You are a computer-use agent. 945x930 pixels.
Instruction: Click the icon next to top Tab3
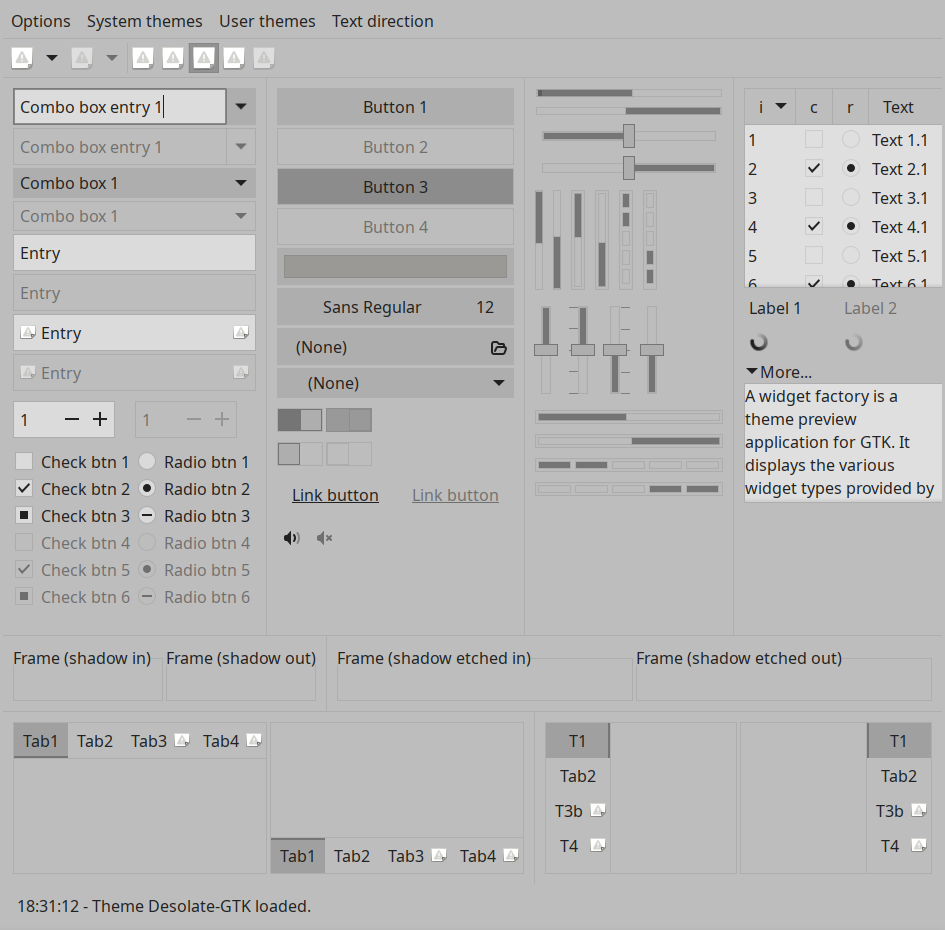coord(182,740)
